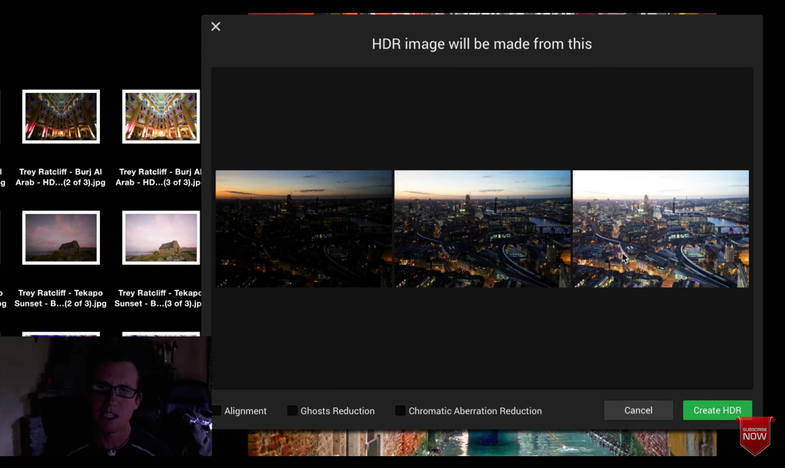Click the Create HDR button

(717, 410)
